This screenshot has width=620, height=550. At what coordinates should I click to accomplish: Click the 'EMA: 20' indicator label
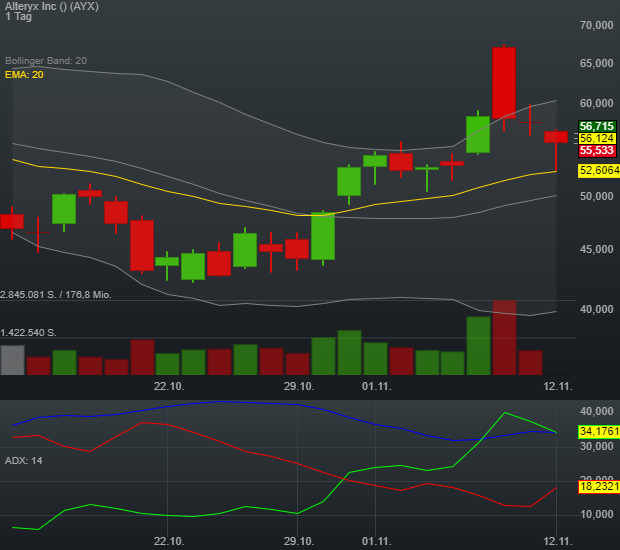[24, 74]
